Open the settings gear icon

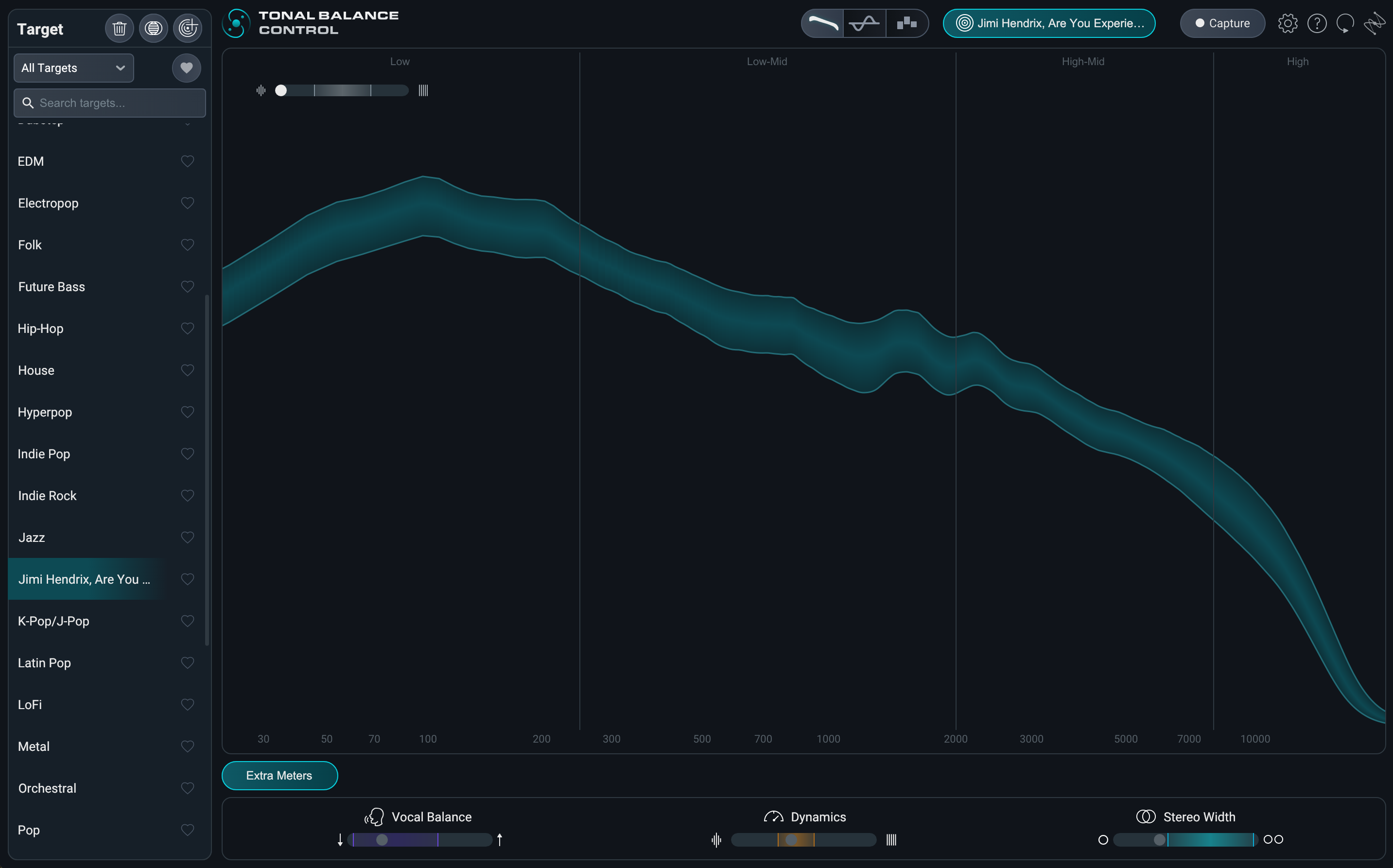[x=1288, y=23]
